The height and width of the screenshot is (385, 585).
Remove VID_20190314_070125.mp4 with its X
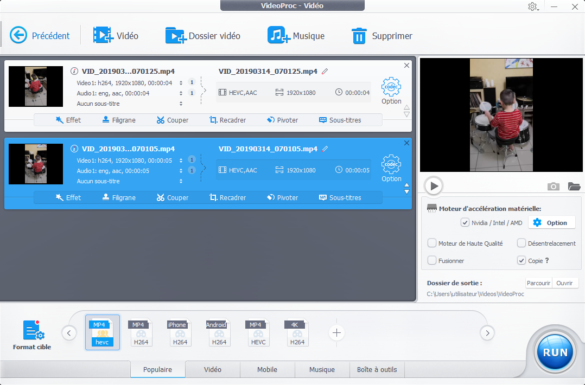point(406,66)
